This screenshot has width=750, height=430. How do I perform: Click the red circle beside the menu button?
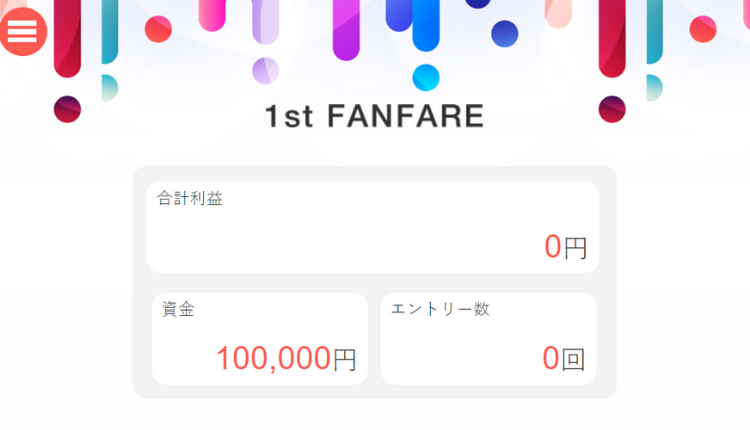click(x=158, y=29)
